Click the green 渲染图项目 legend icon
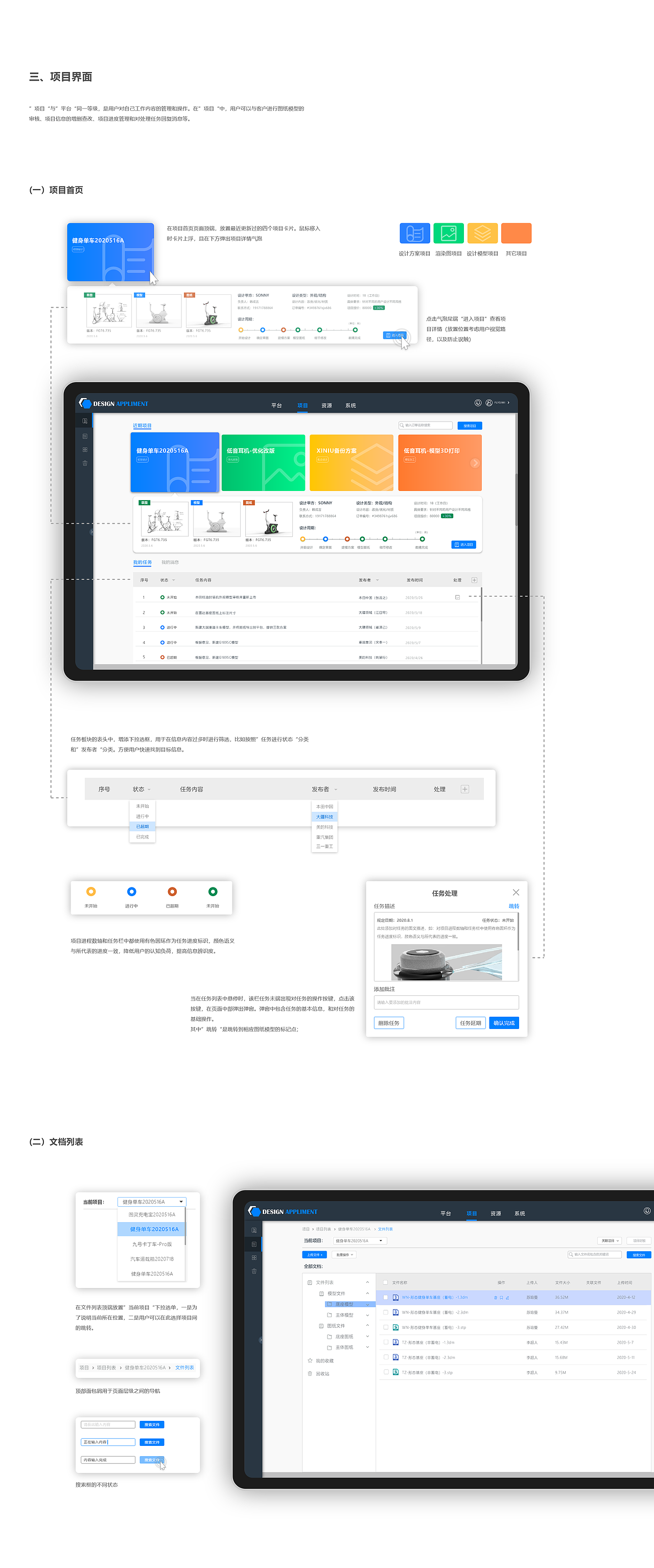Screen dimensions: 654x1568 click(x=449, y=233)
